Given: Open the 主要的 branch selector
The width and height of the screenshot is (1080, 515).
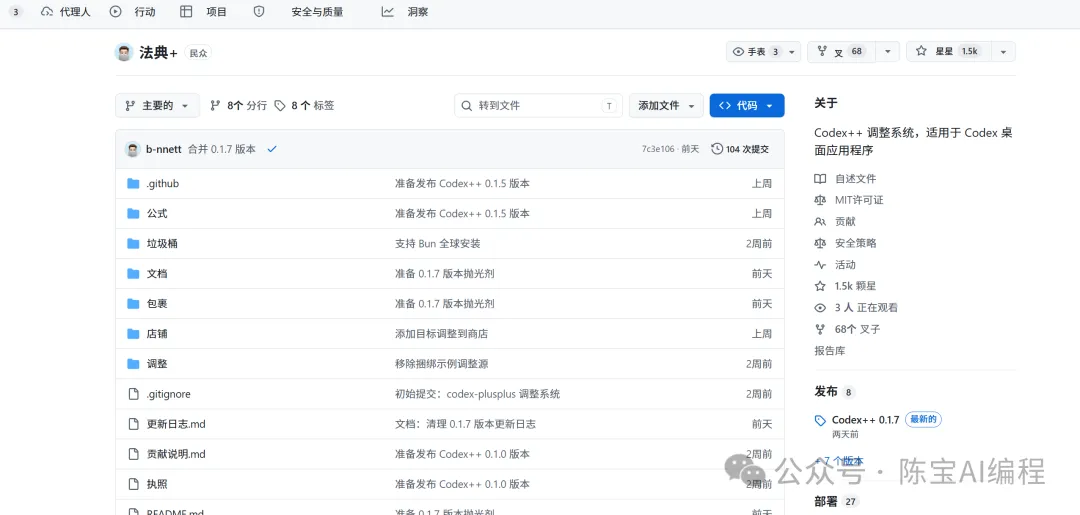Looking at the screenshot, I should click(x=157, y=105).
